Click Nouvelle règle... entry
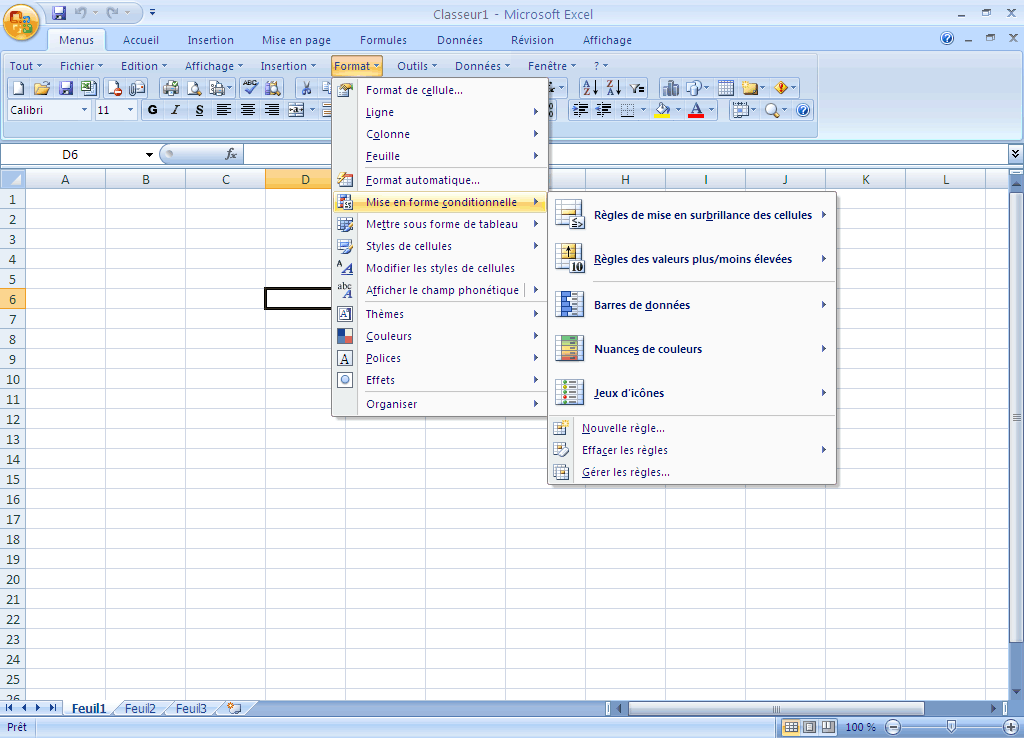 tap(692, 428)
